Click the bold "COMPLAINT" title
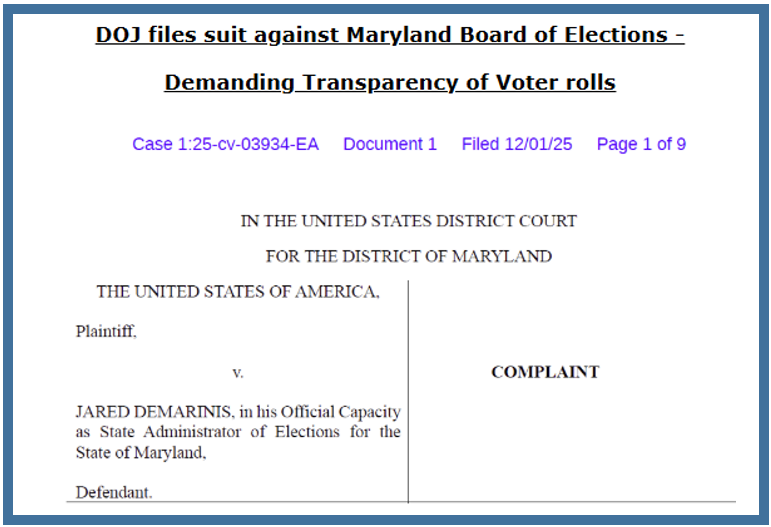Viewport: 771px width, 527px height. pos(545,372)
